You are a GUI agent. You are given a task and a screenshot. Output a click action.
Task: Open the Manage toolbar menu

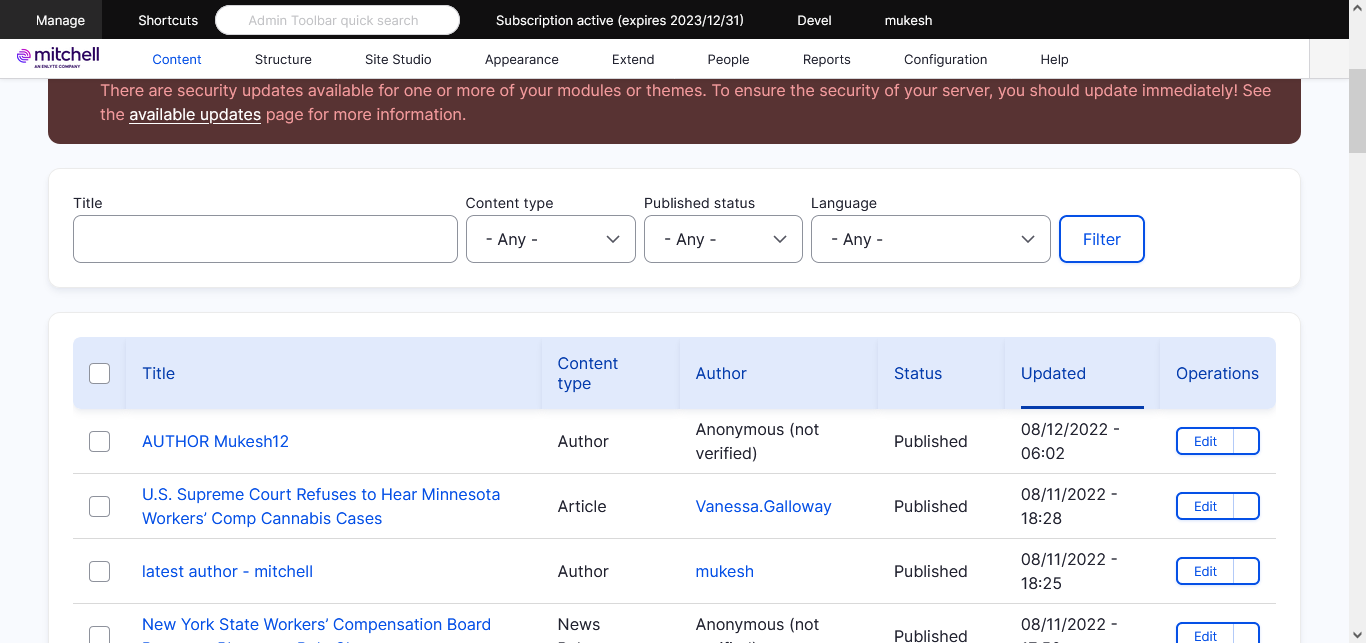[61, 20]
